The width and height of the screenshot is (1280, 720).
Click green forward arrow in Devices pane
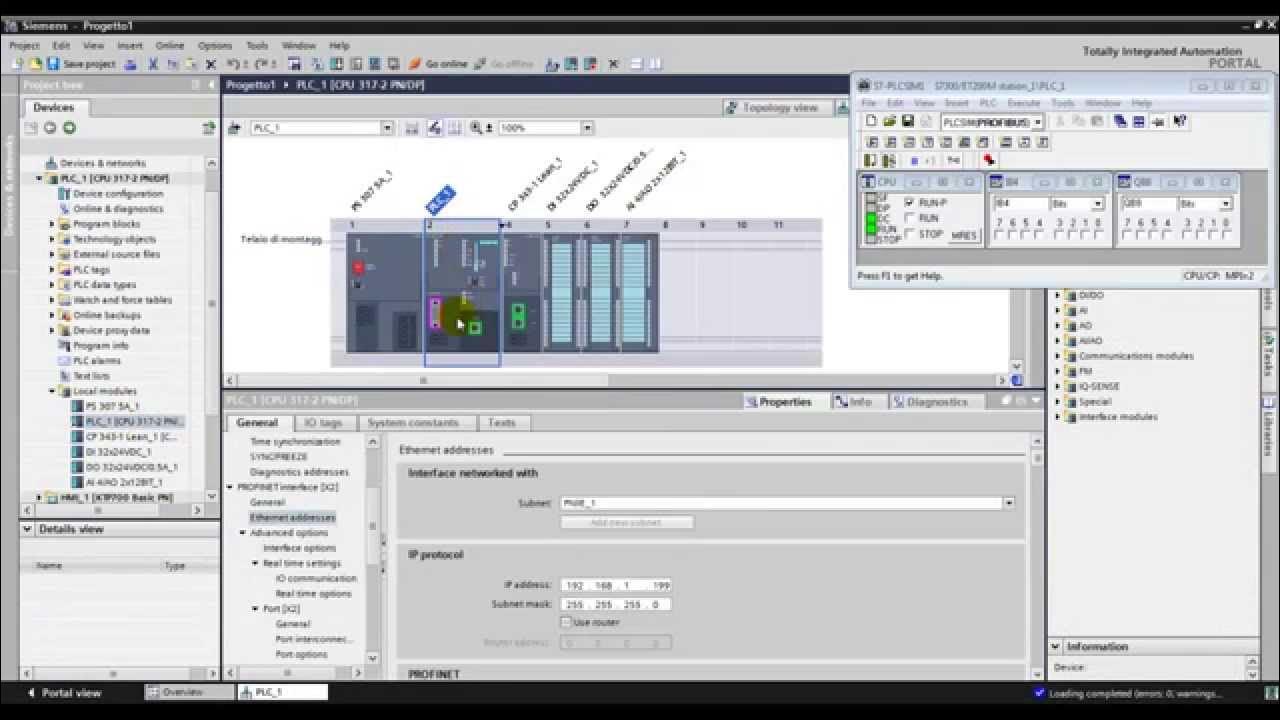pos(69,128)
